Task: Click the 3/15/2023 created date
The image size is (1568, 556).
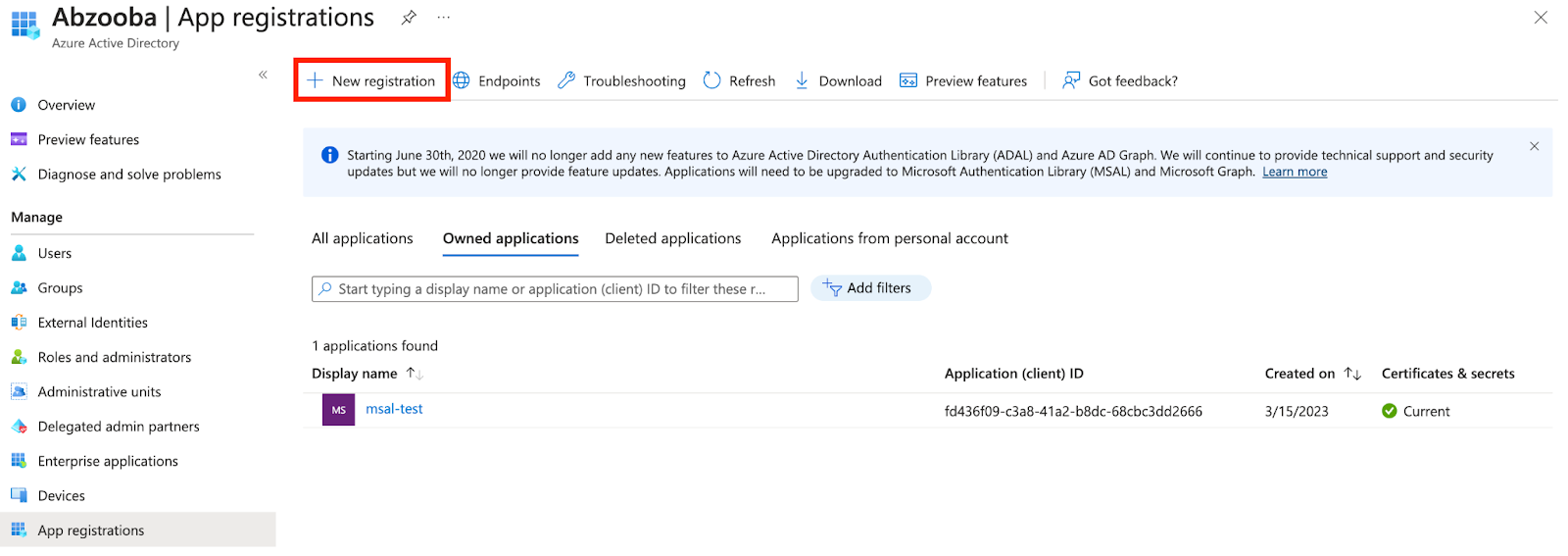Action: coord(1297,411)
